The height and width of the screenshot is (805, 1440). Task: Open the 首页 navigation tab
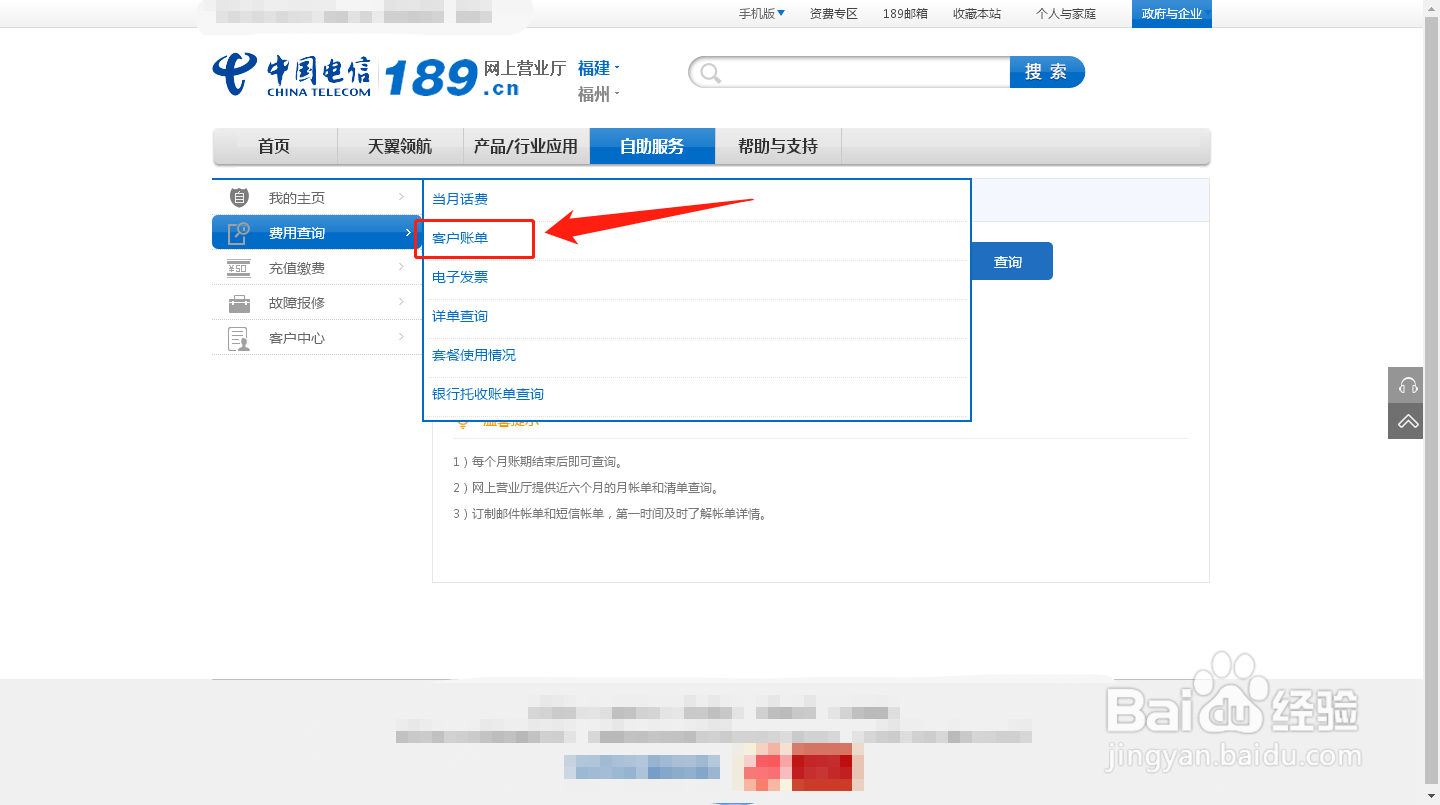(275, 146)
